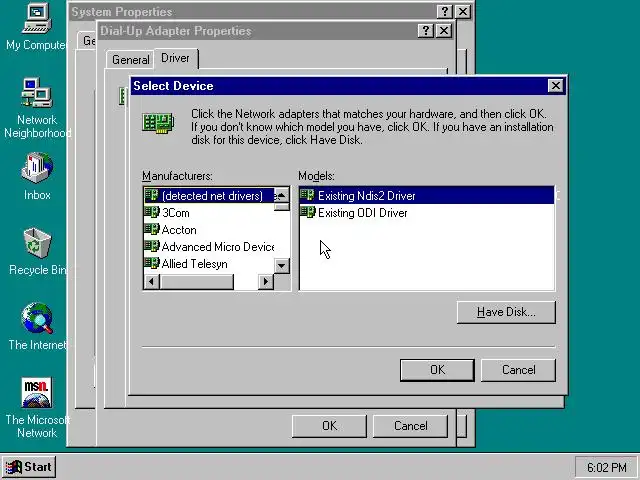The height and width of the screenshot is (480, 640).
Task: Click Cancel in Dial-Up Adapter Properties window
Action: point(410,426)
